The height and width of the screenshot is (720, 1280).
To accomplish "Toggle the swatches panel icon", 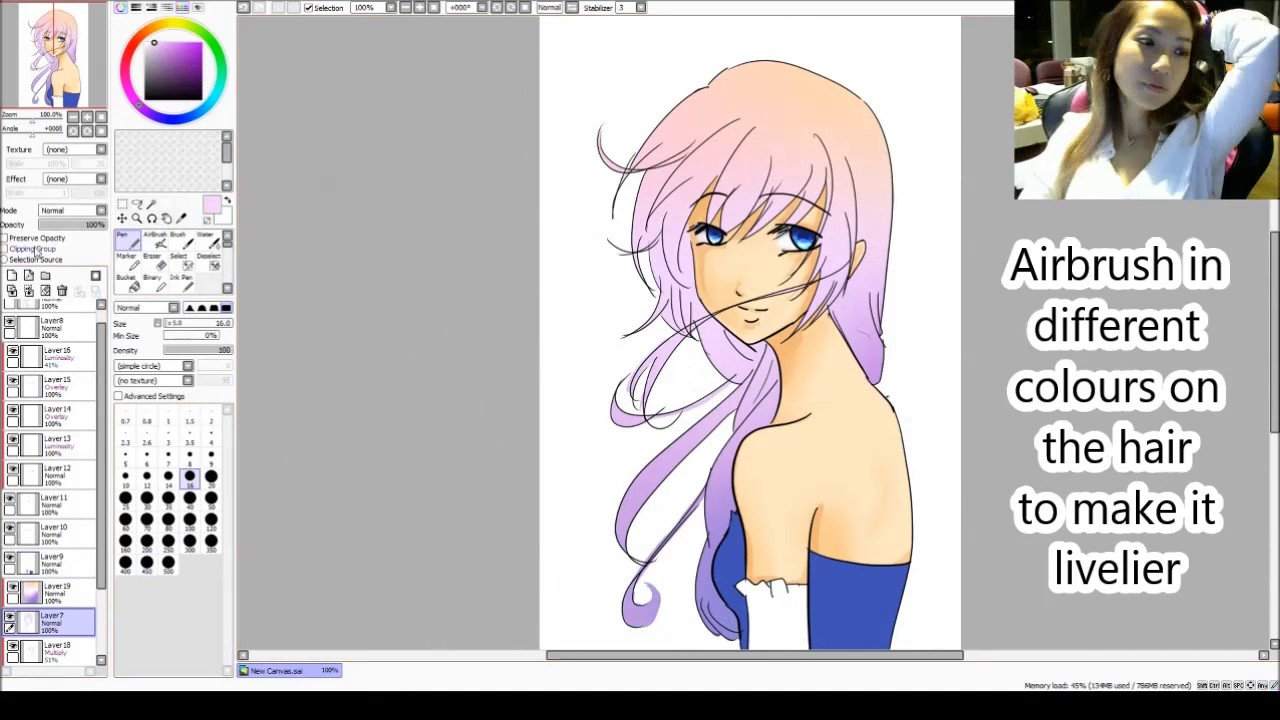I will pyautogui.click(x=182, y=7).
